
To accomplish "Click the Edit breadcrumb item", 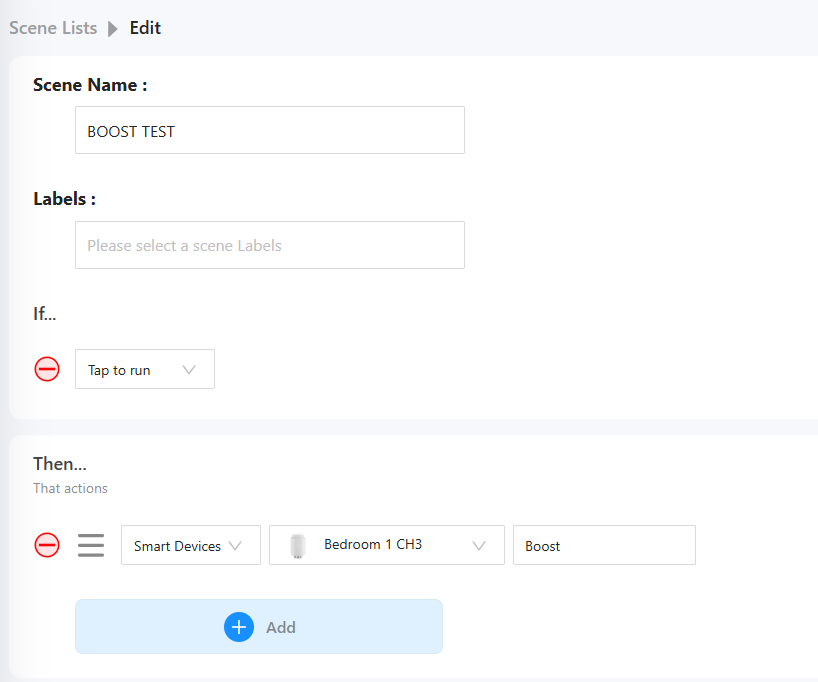I will click(145, 28).
